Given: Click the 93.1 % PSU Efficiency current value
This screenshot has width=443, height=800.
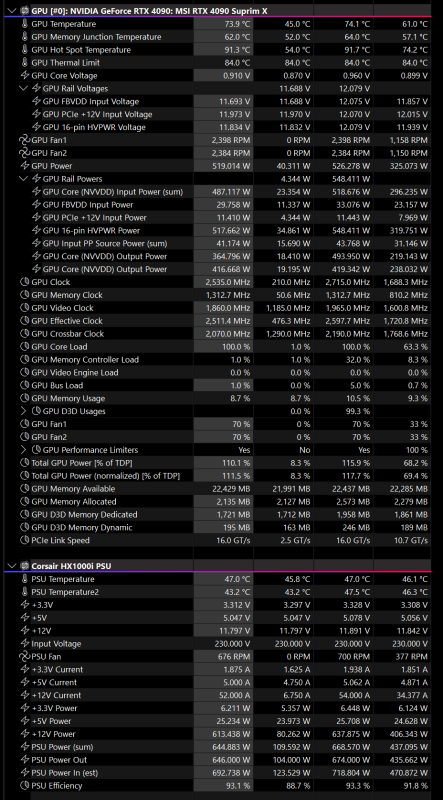Looking at the screenshot, I should (x=238, y=786).
